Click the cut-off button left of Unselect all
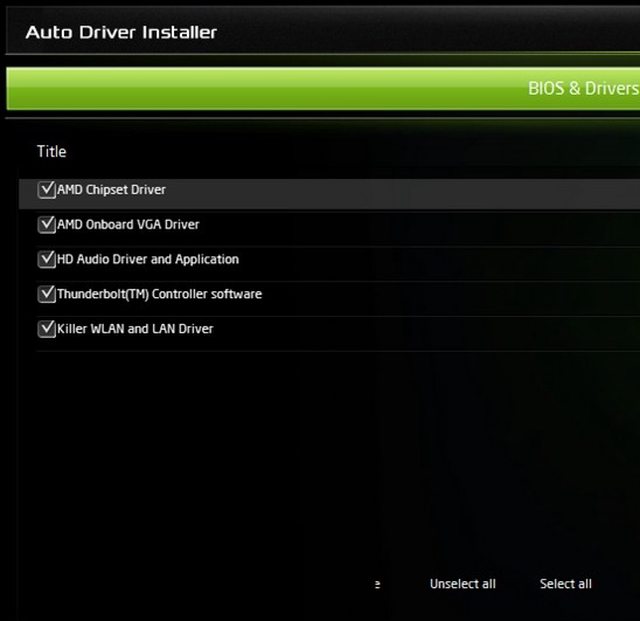Viewport: 640px width, 621px height. (376, 584)
